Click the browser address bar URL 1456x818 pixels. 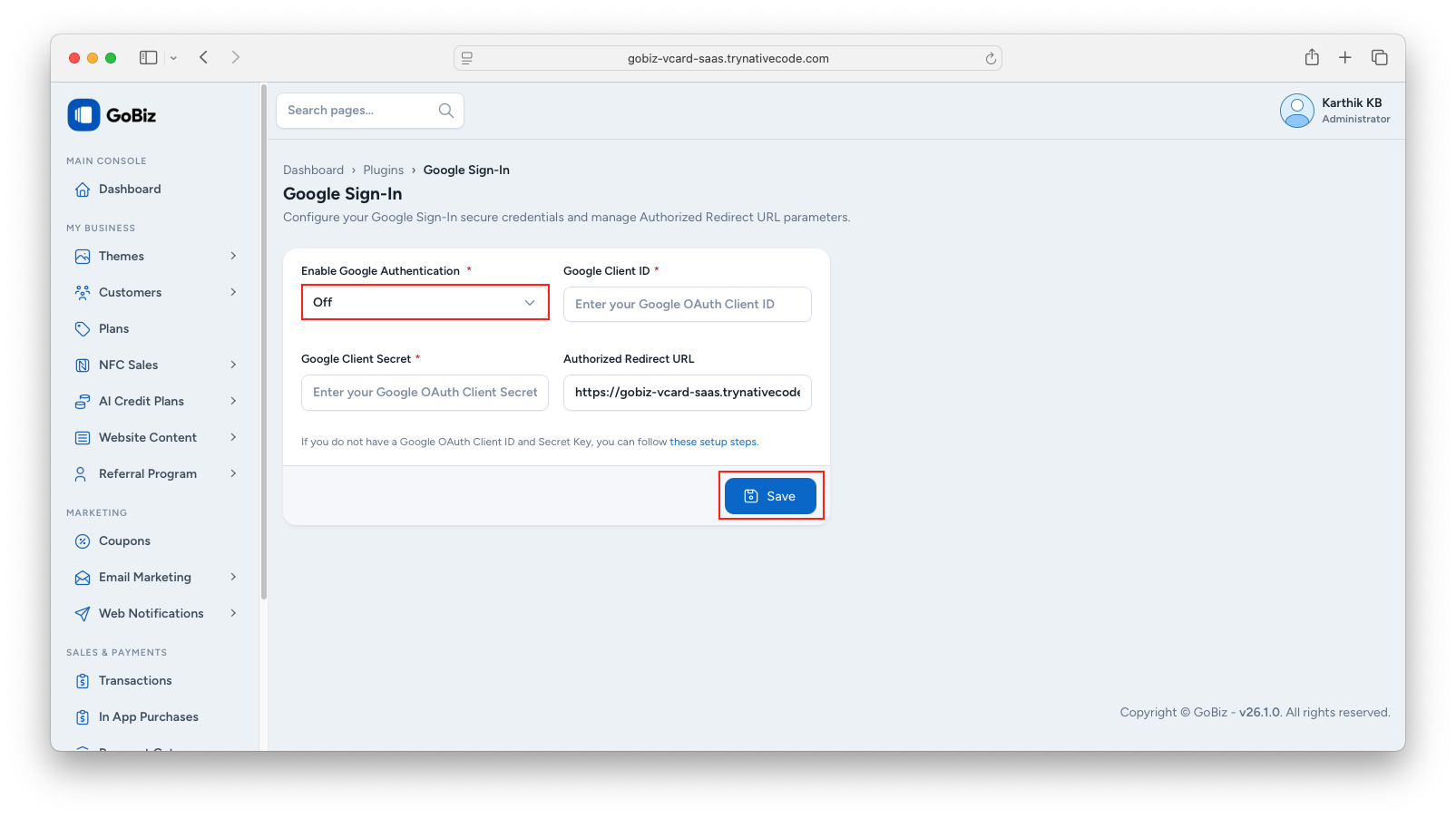pyautogui.click(x=728, y=59)
